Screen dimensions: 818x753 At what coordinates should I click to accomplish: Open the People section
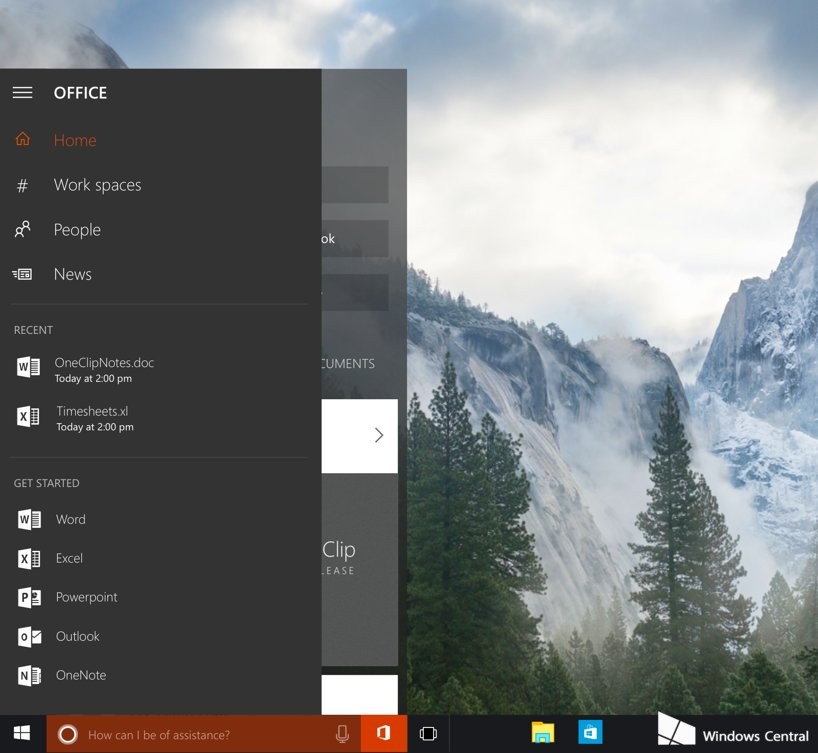pyautogui.click(x=77, y=230)
